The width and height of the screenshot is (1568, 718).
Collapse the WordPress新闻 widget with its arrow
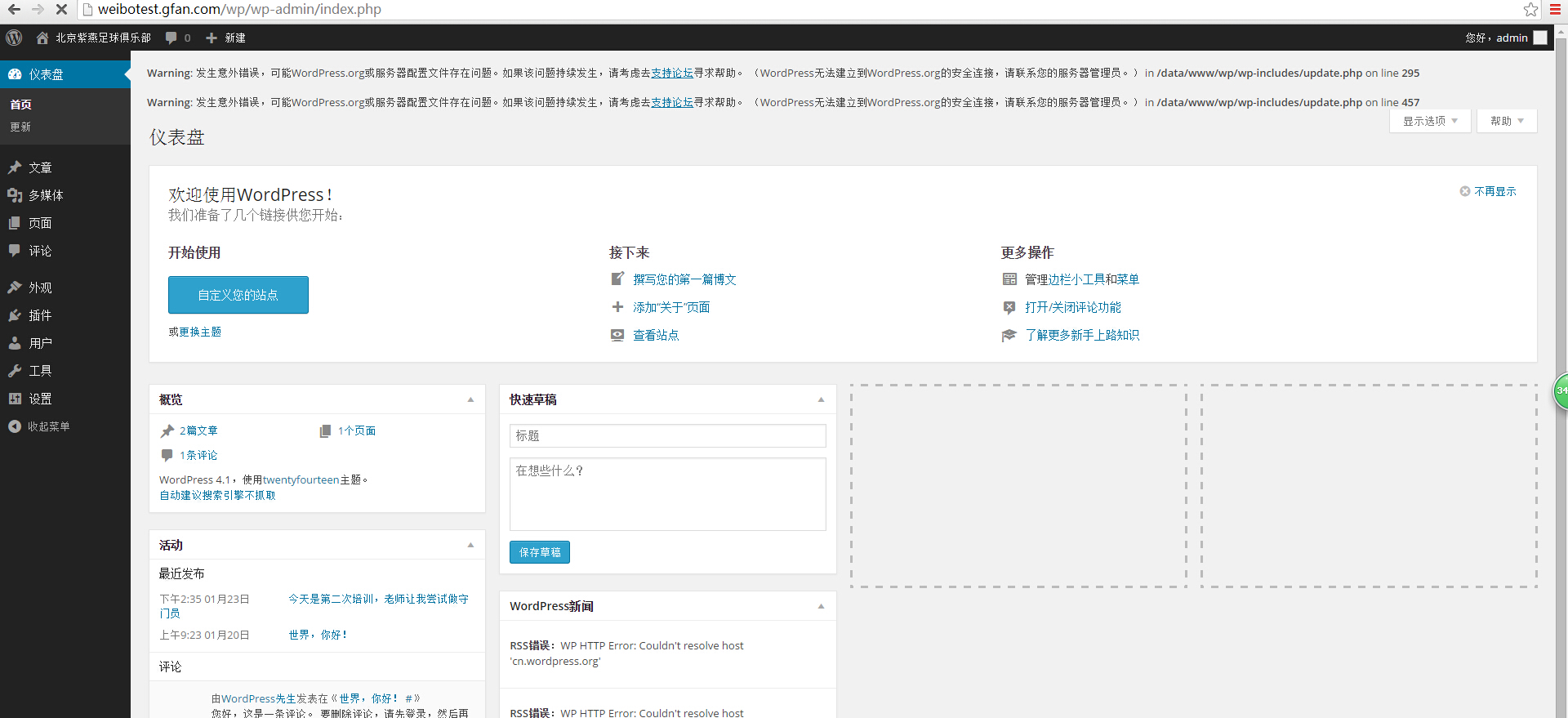821,606
